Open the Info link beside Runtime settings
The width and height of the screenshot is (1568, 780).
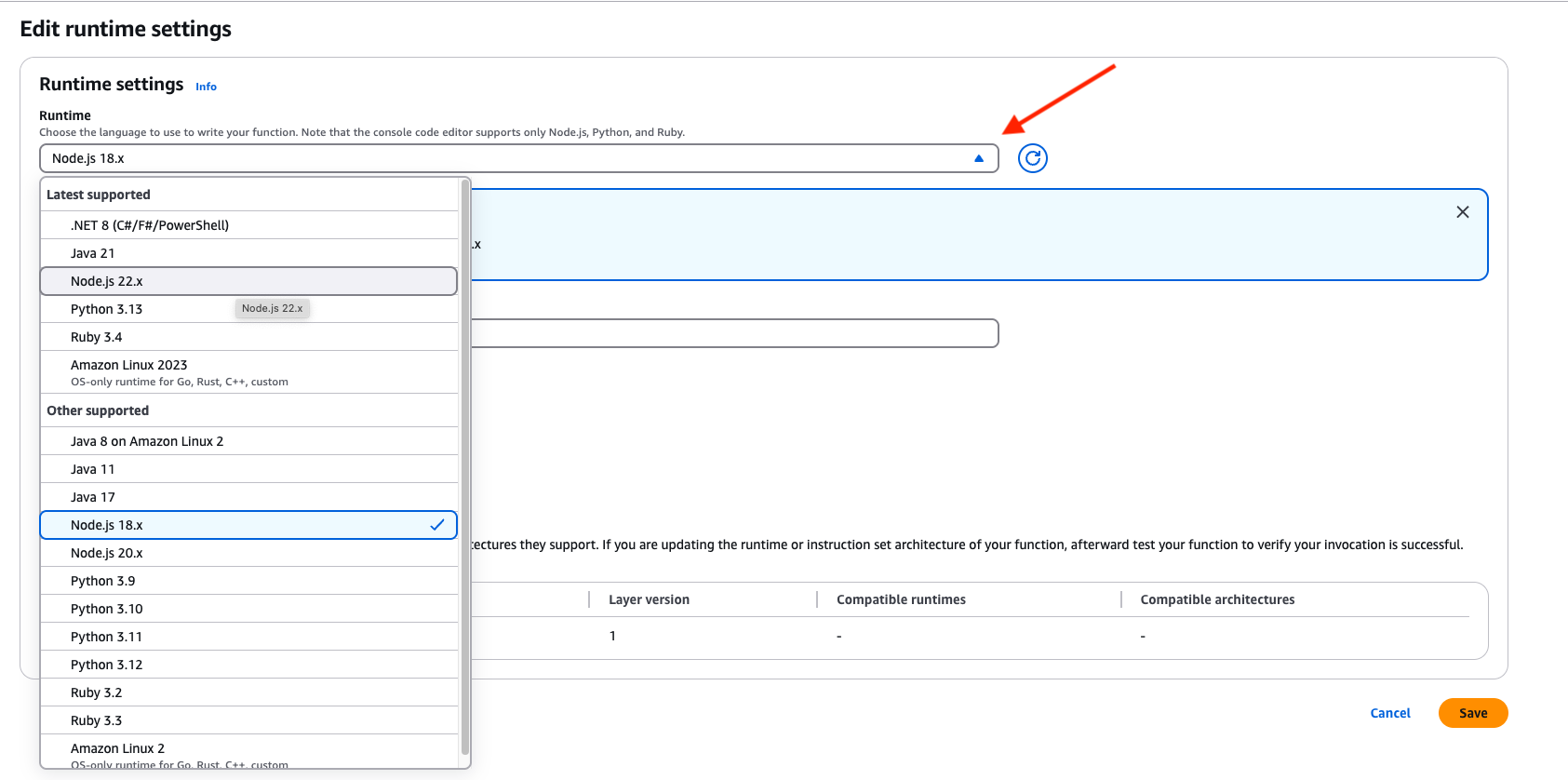206,87
